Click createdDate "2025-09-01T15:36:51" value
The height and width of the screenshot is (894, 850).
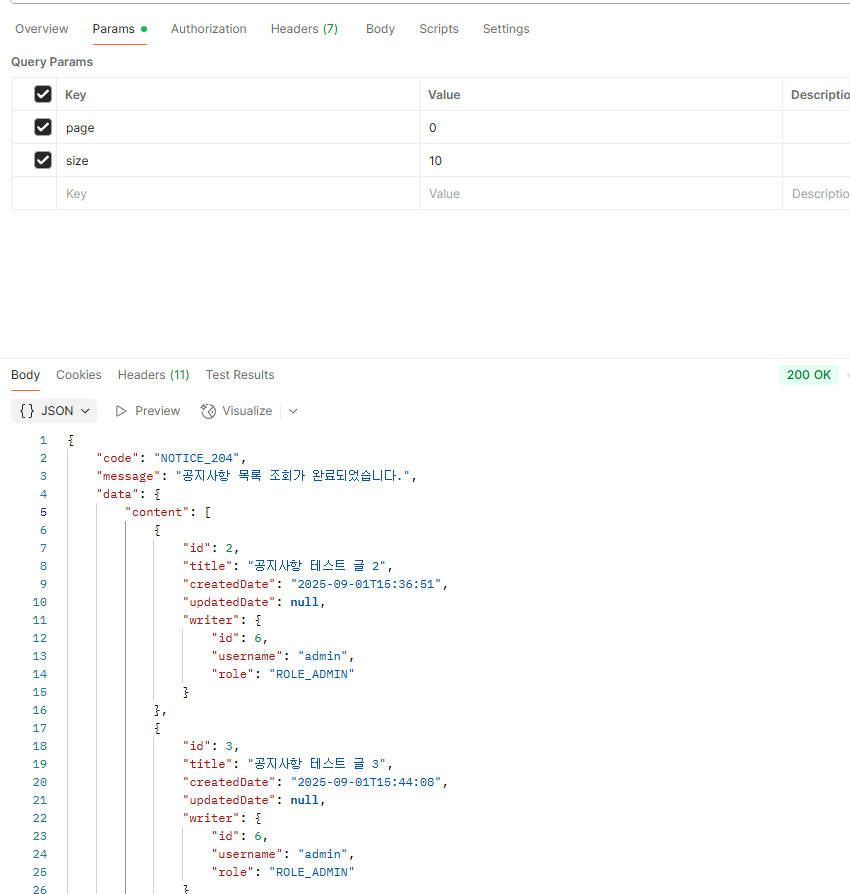[366, 584]
